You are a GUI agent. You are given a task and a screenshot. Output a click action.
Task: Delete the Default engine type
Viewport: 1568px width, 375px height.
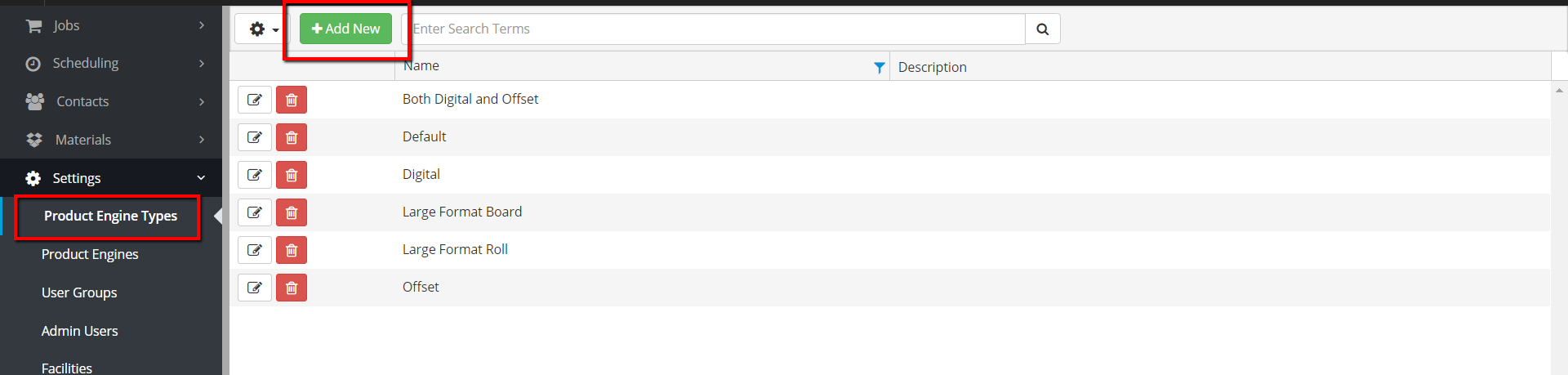[292, 137]
